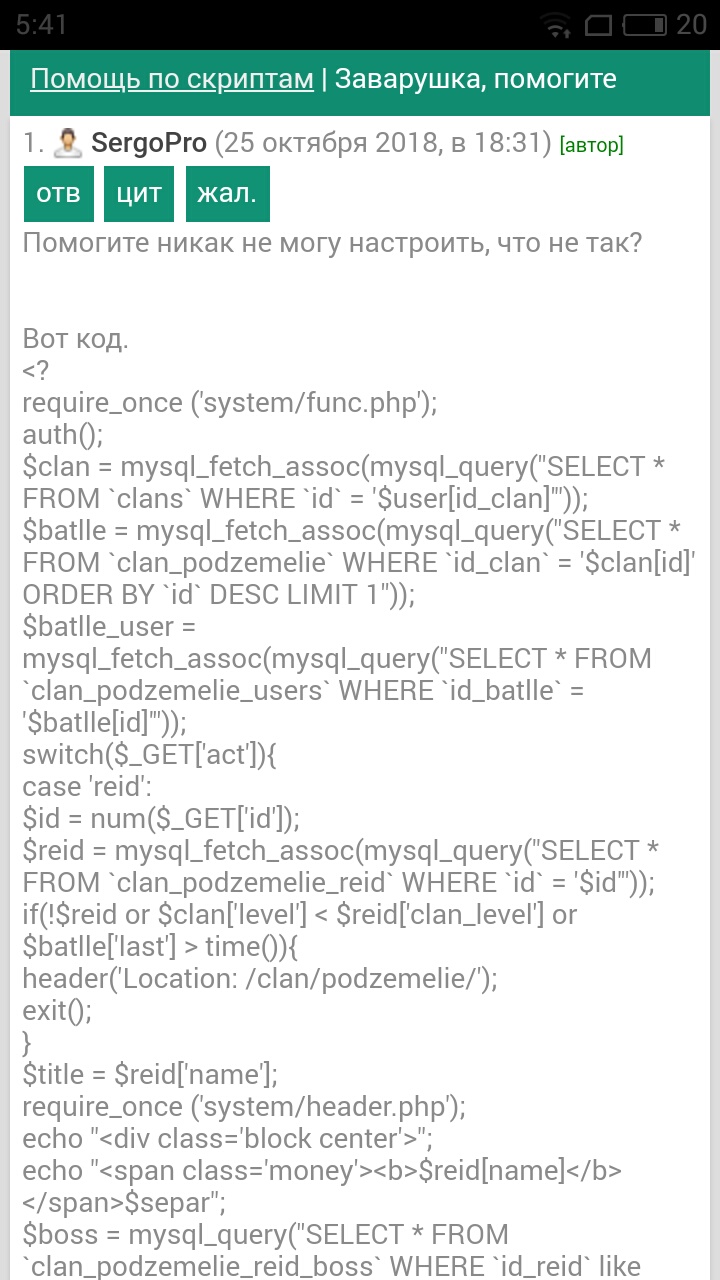
Task: Tap the echo div class block center line
Action: 227,1138
